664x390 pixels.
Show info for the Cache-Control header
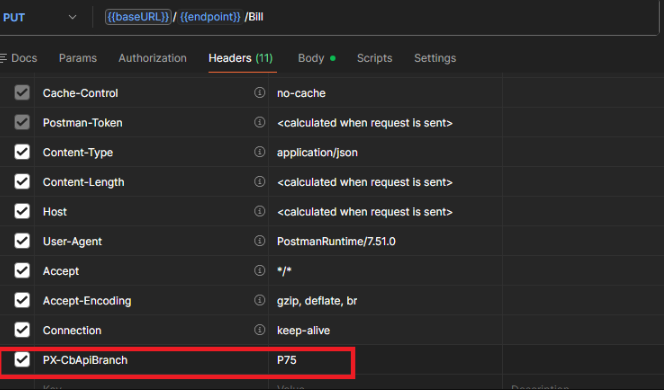(x=259, y=92)
